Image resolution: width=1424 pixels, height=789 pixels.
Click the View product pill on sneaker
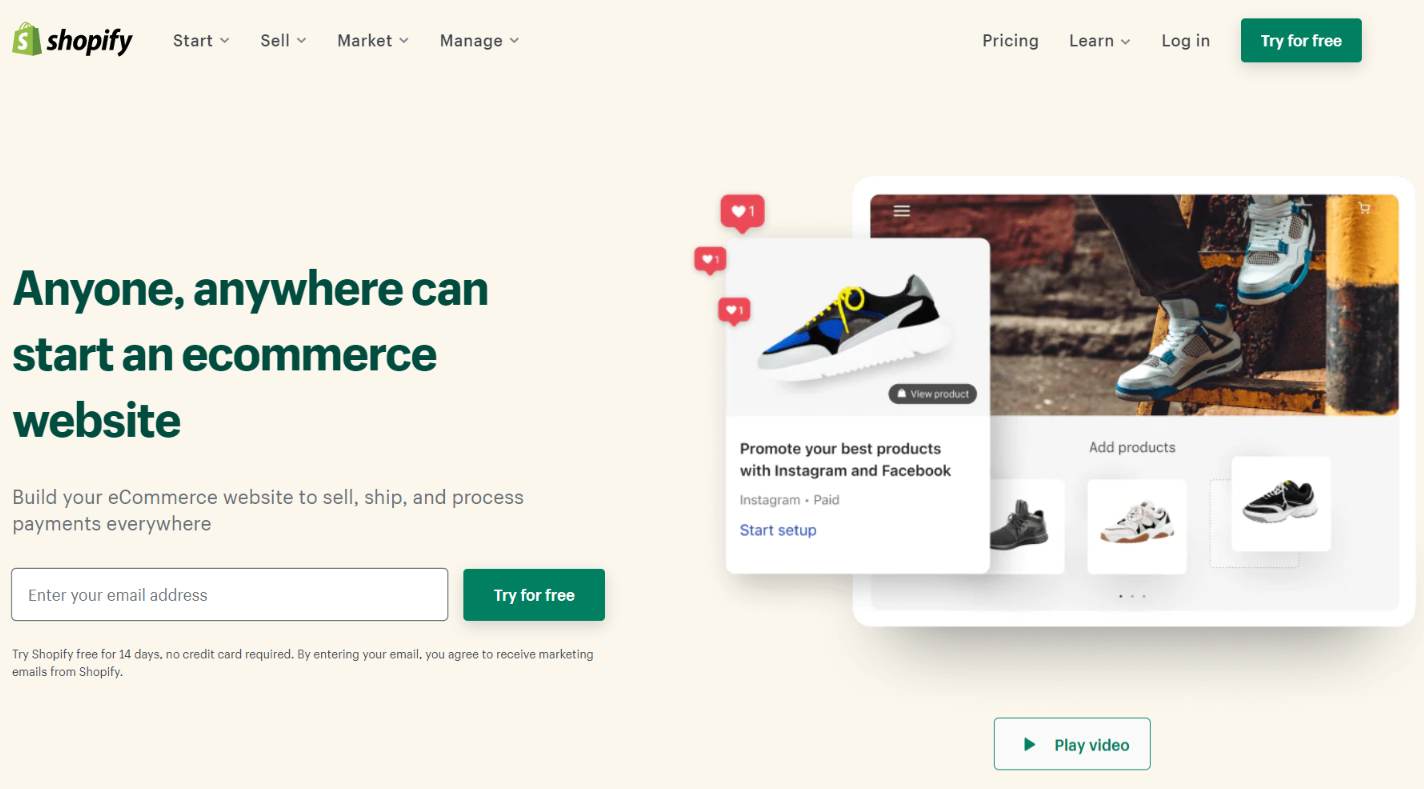click(x=932, y=394)
